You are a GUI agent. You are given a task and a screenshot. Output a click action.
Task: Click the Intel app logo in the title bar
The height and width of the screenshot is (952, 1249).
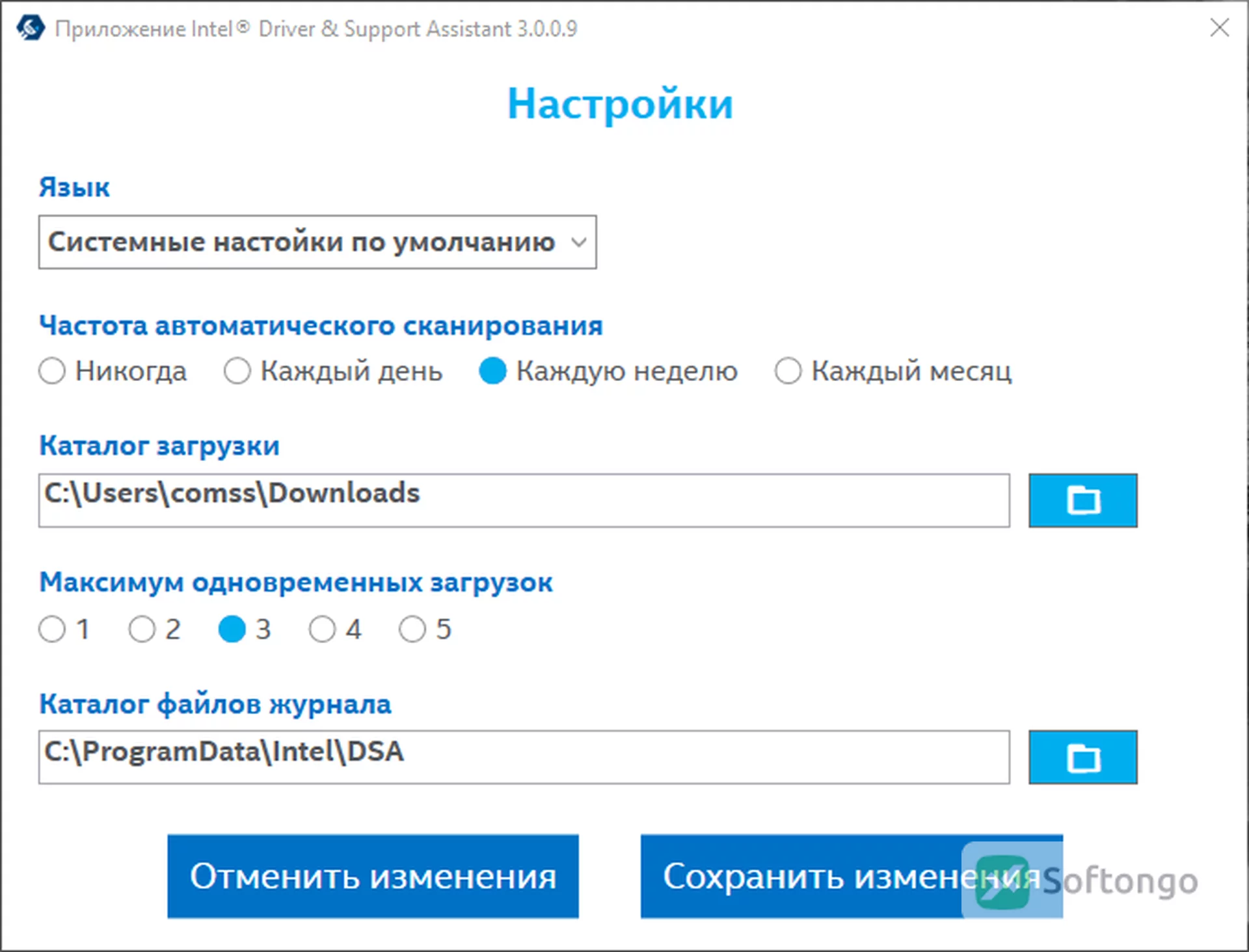pyautogui.click(x=31, y=28)
